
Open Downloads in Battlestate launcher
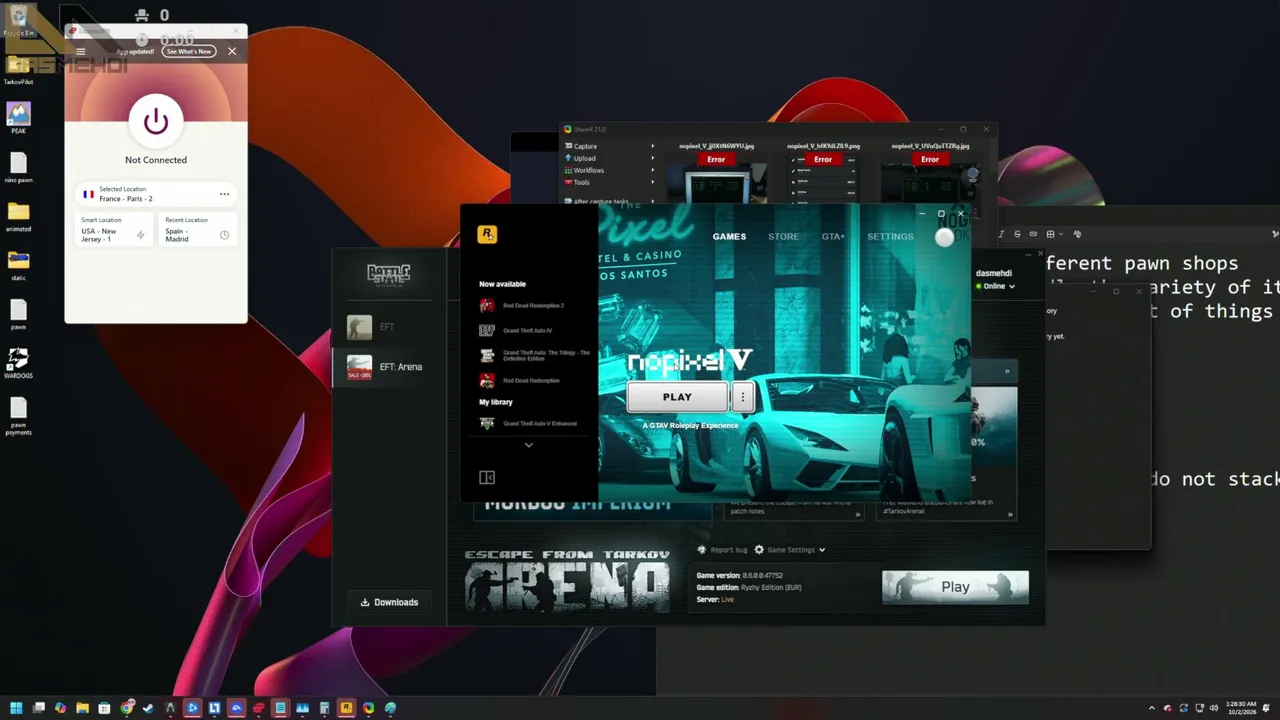[x=389, y=602]
